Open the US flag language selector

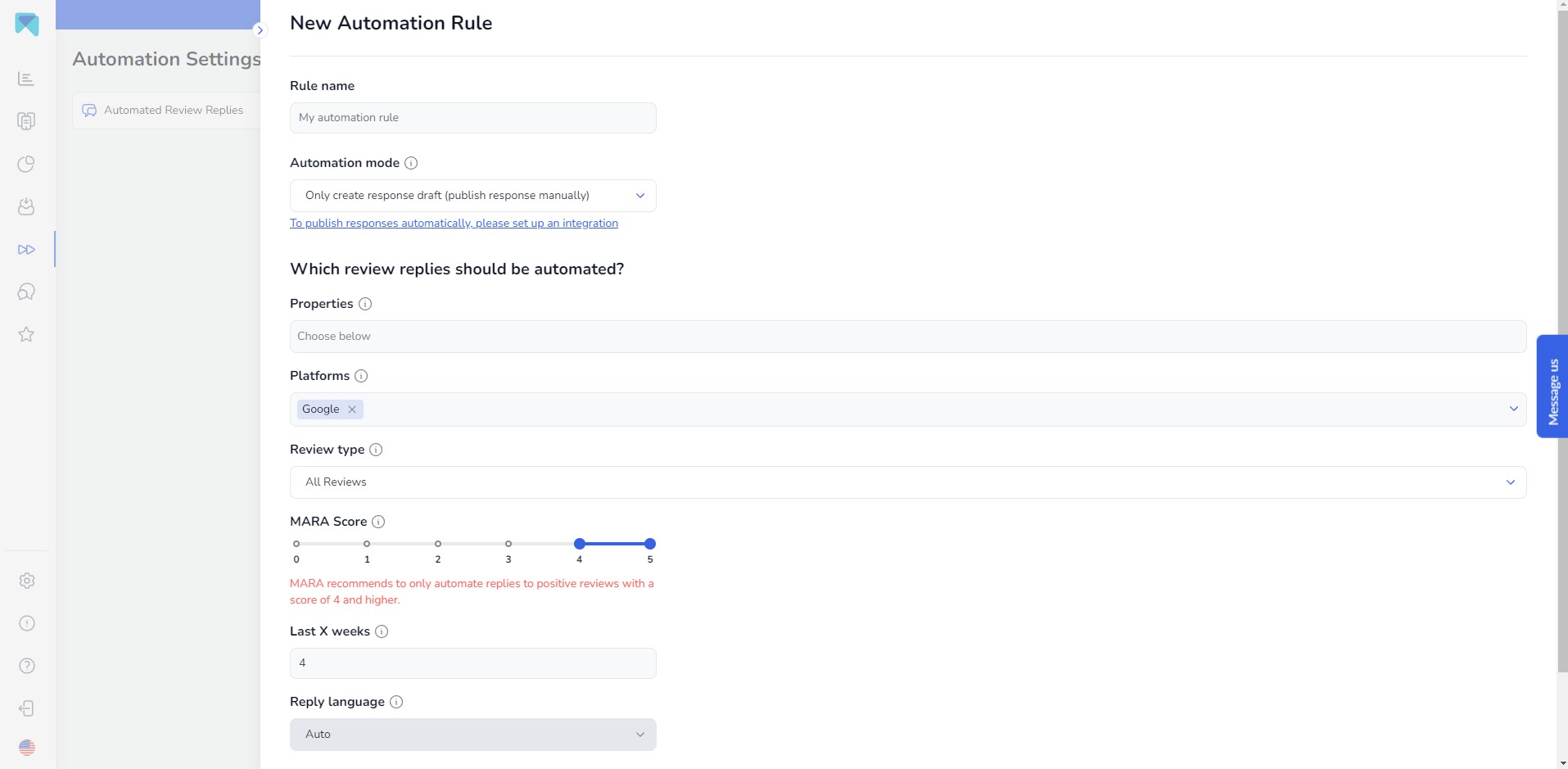27,748
